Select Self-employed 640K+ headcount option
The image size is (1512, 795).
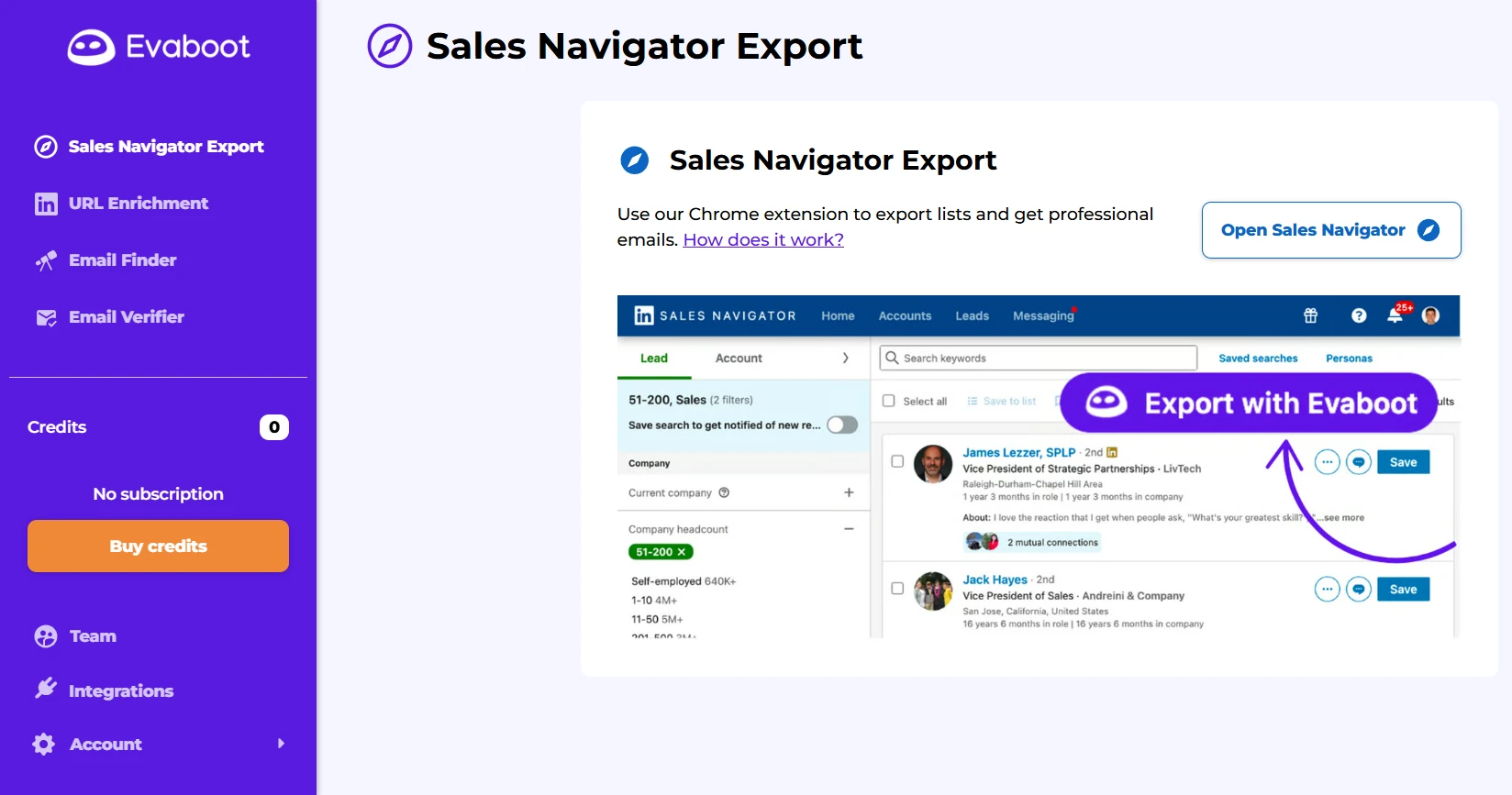tap(684, 581)
